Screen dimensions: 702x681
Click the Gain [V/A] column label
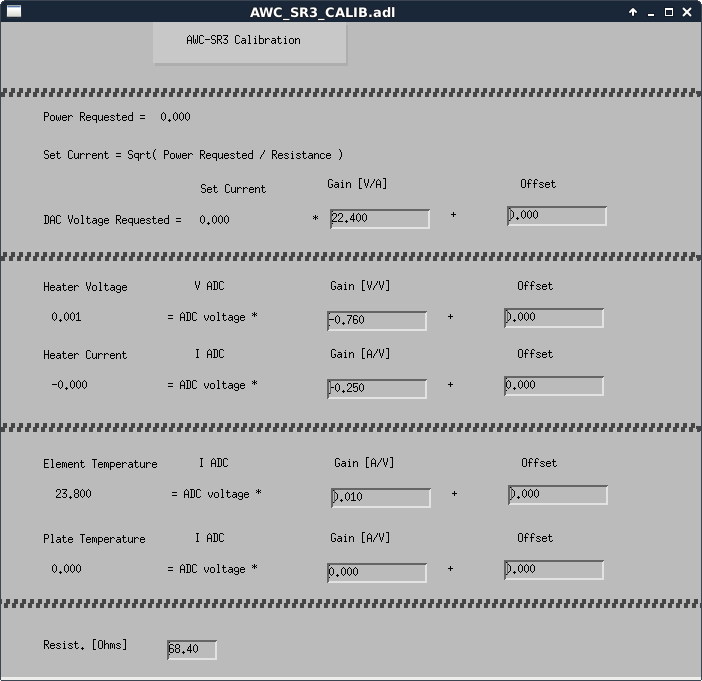(357, 184)
